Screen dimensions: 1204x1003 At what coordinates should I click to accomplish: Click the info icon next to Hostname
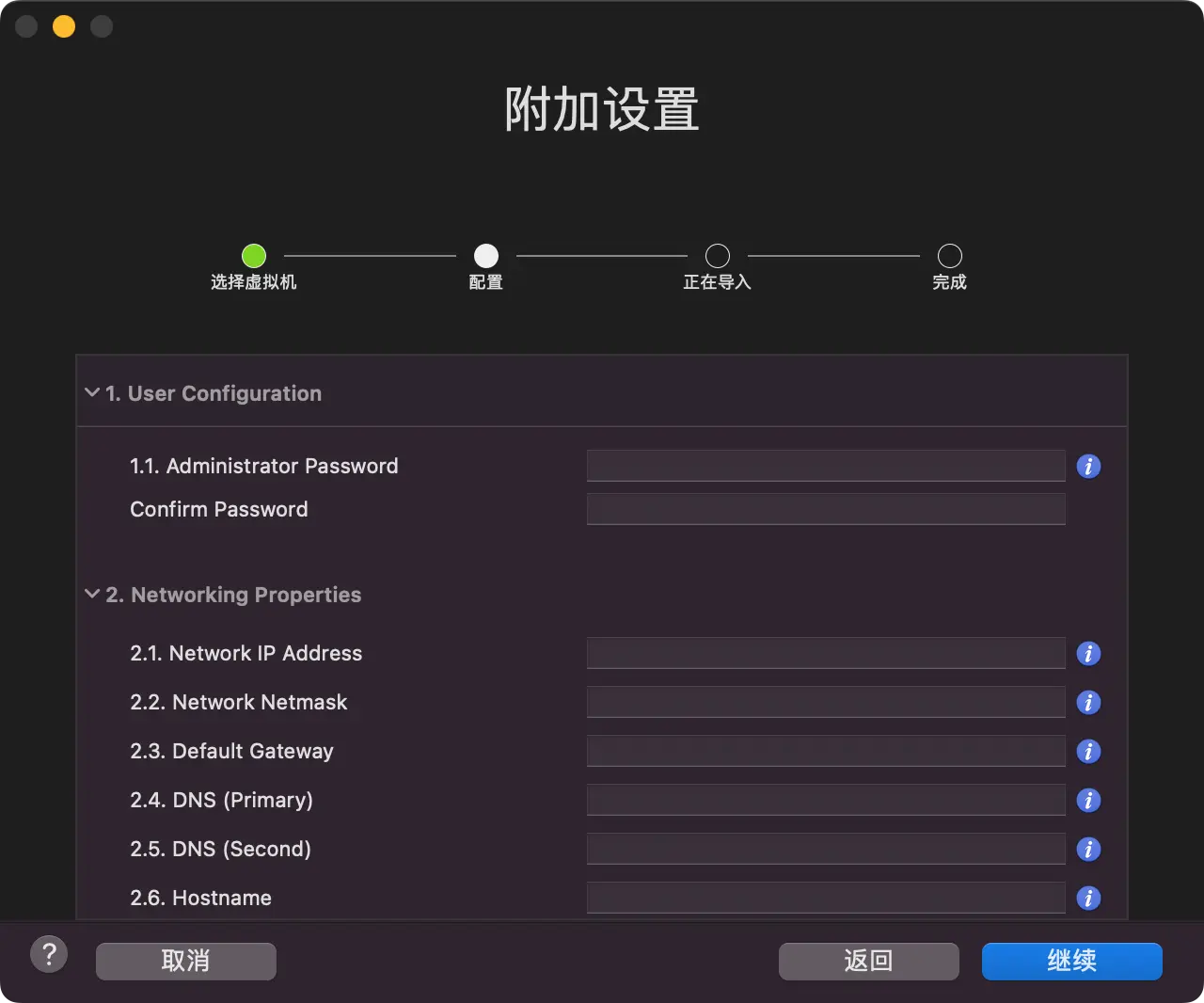pyautogui.click(x=1088, y=898)
